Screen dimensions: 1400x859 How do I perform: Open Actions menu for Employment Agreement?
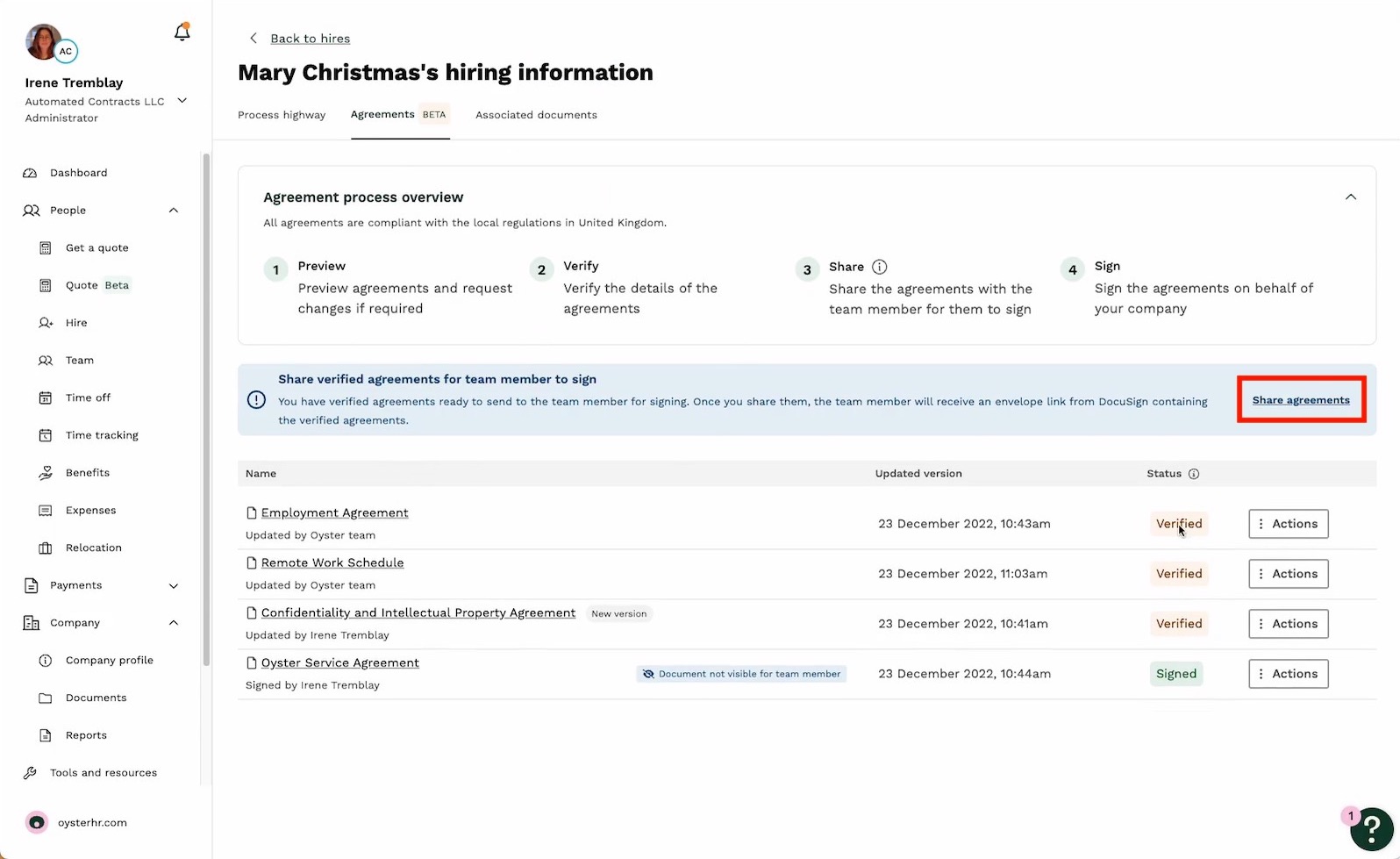[x=1289, y=524]
